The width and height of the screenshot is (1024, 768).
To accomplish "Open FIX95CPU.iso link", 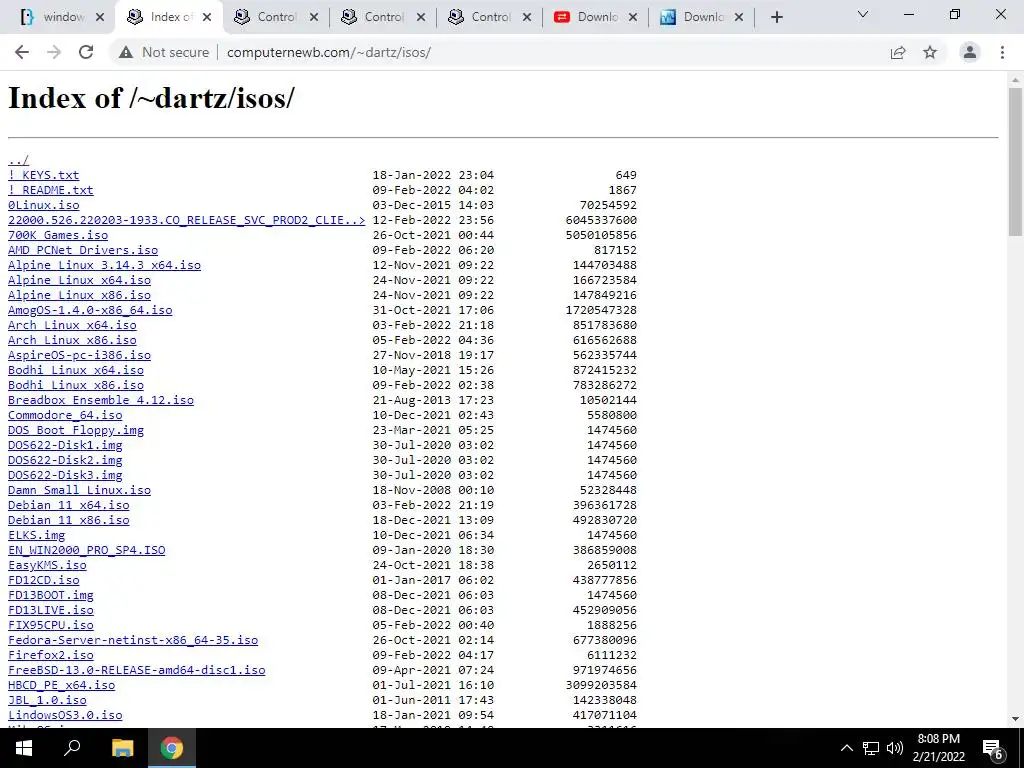I will (50, 626).
